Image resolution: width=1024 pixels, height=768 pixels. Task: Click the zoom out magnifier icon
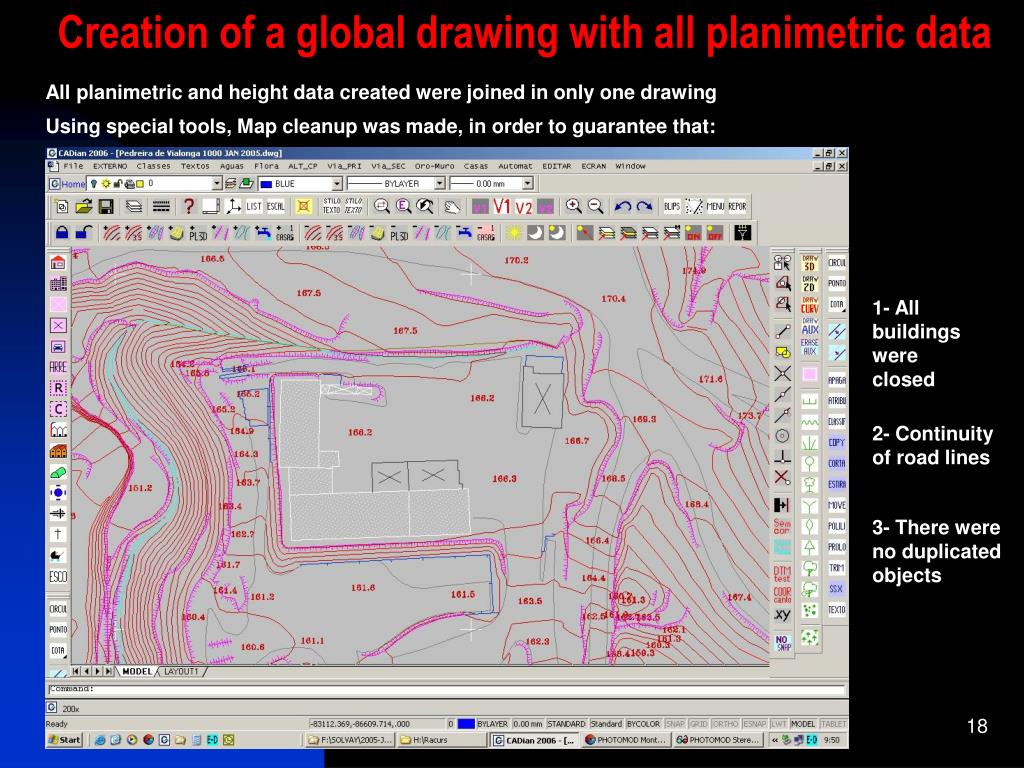click(595, 206)
